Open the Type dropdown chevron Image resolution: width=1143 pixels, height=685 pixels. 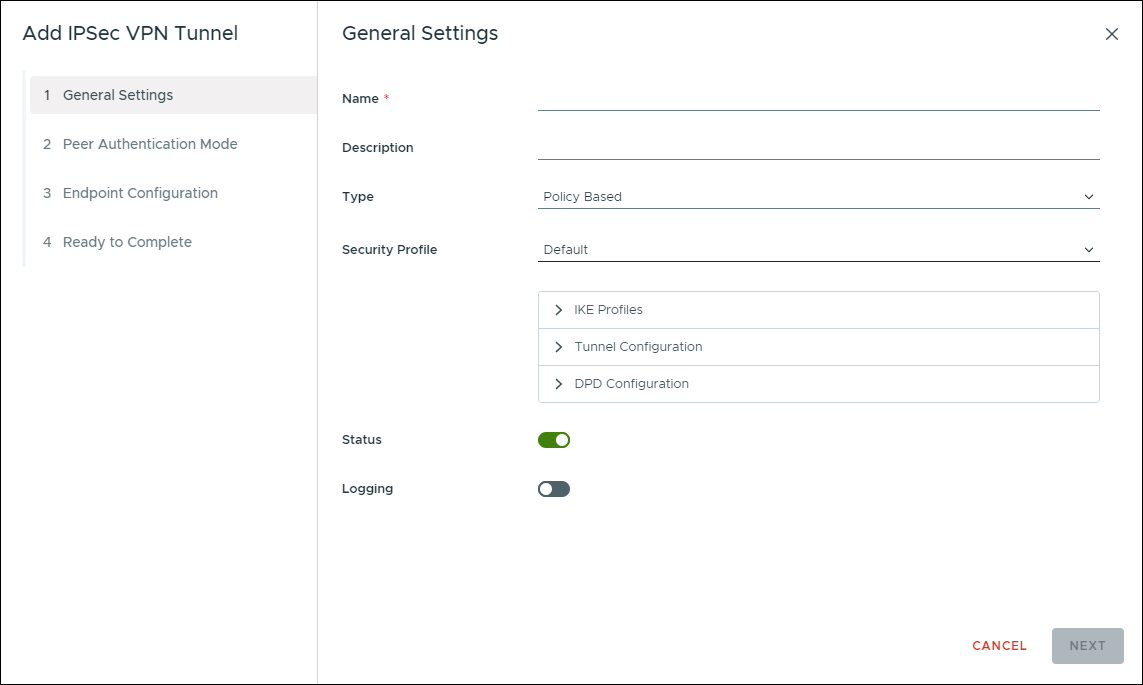(1090, 196)
